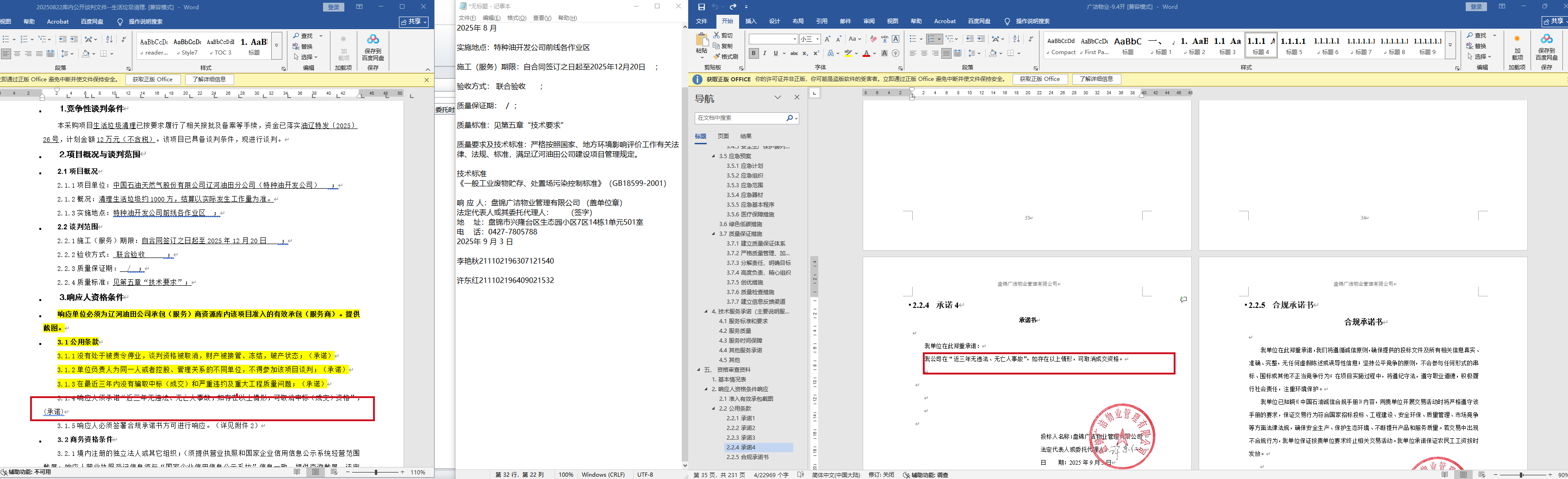Click the Format Painter (格式刷) button
The image size is (1568, 479).
coord(726,56)
